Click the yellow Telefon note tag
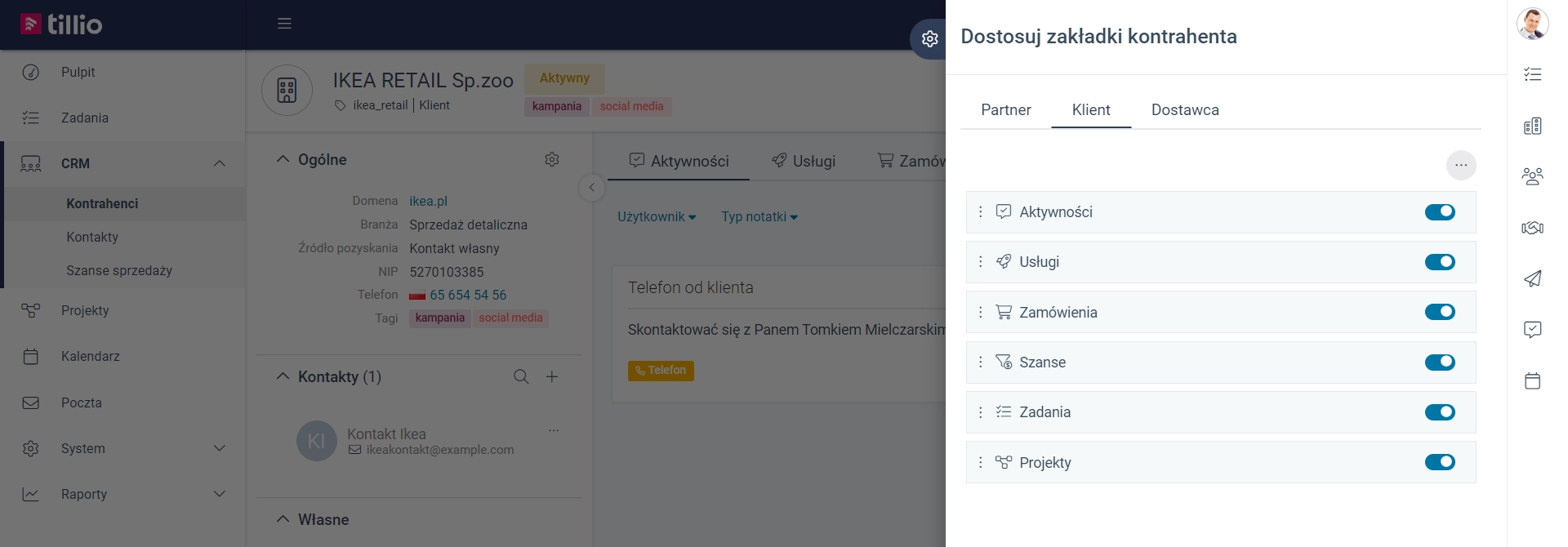 pyautogui.click(x=661, y=371)
